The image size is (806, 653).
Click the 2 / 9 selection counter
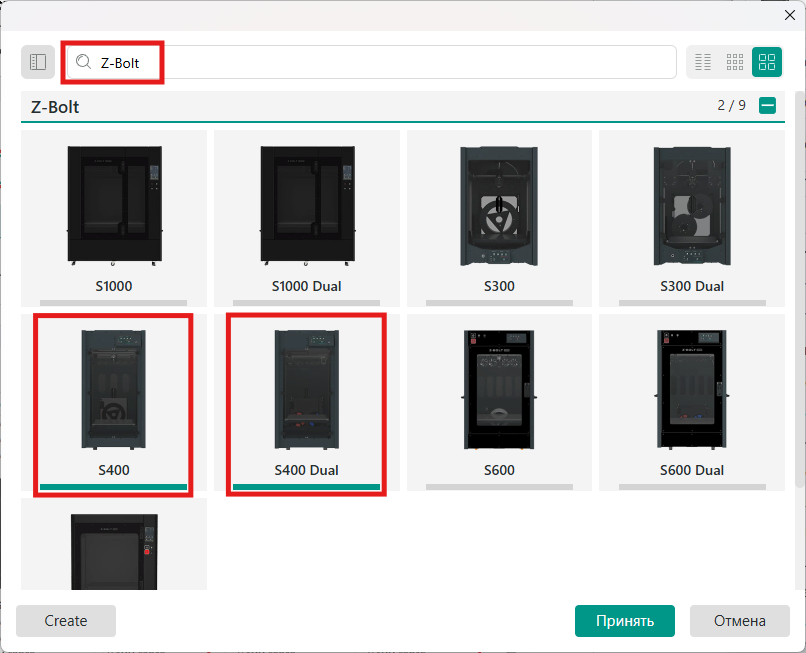click(x=731, y=105)
